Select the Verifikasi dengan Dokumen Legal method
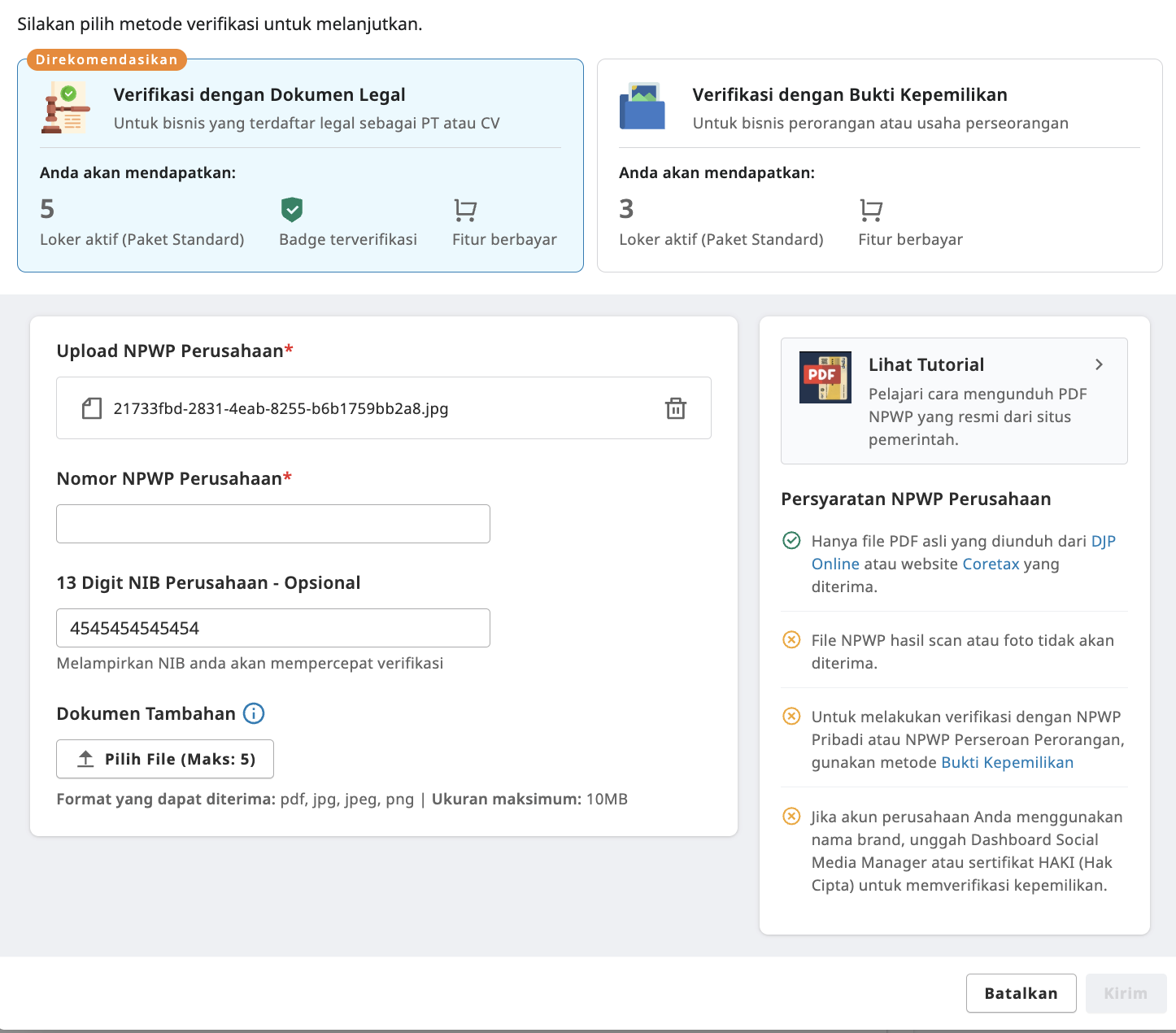The height and width of the screenshot is (1033, 1176). pyautogui.click(x=299, y=163)
